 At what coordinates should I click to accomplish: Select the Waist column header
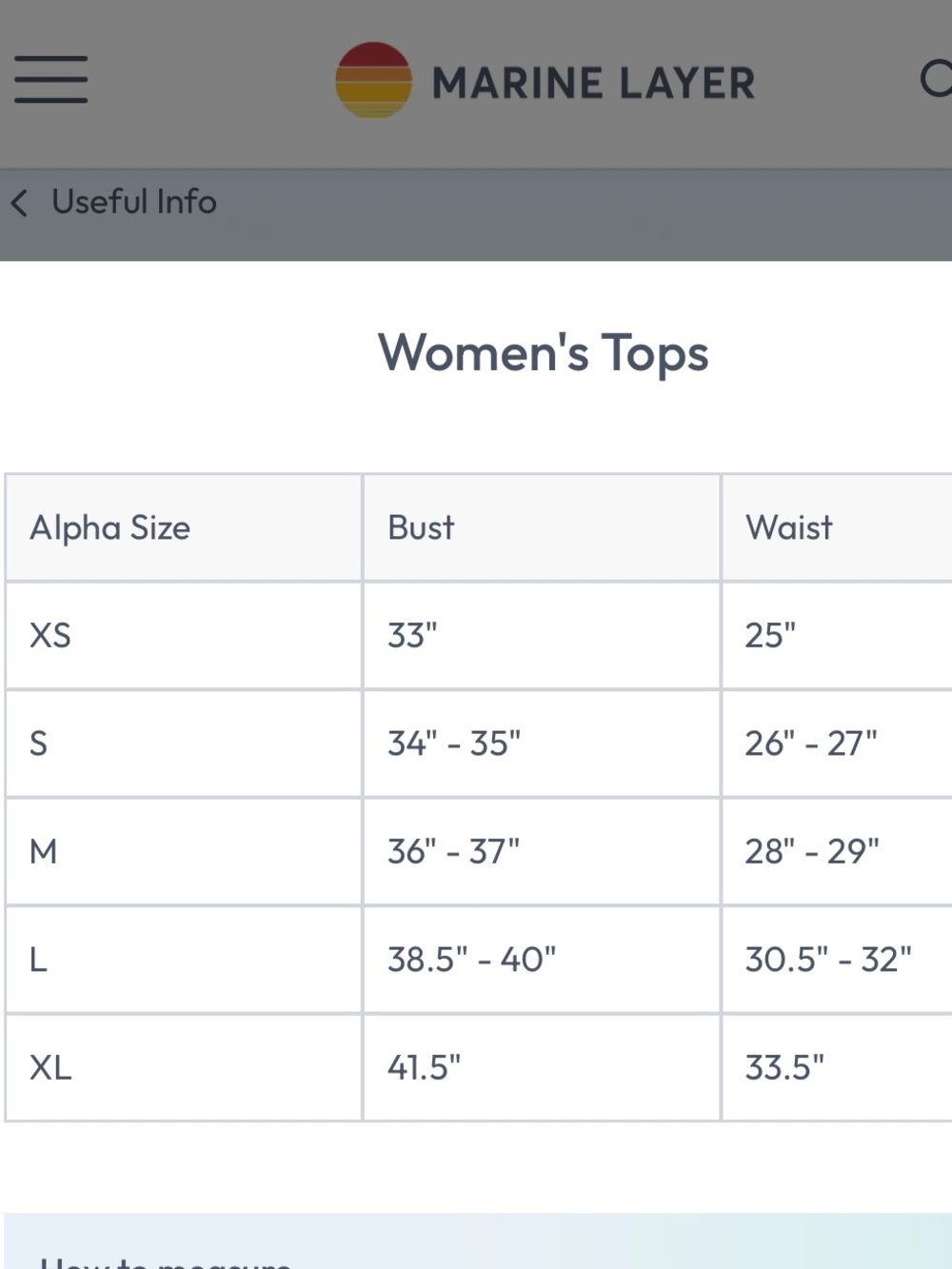pyautogui.click(x=837, y=527)
